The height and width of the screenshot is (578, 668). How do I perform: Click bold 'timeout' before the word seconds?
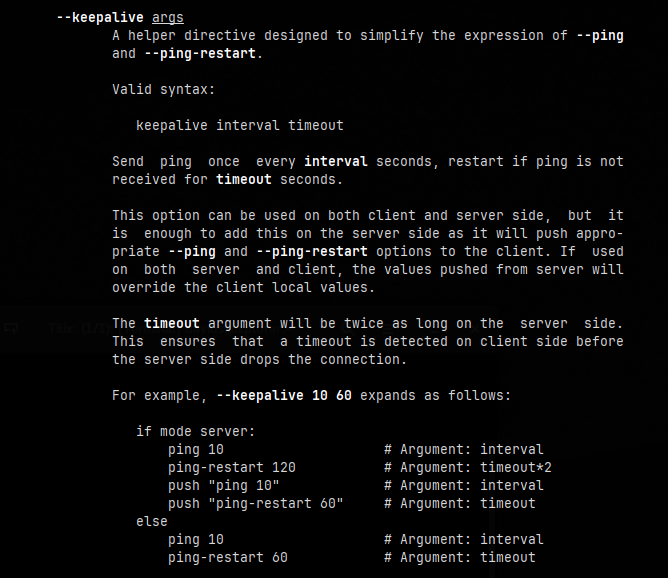243,179
